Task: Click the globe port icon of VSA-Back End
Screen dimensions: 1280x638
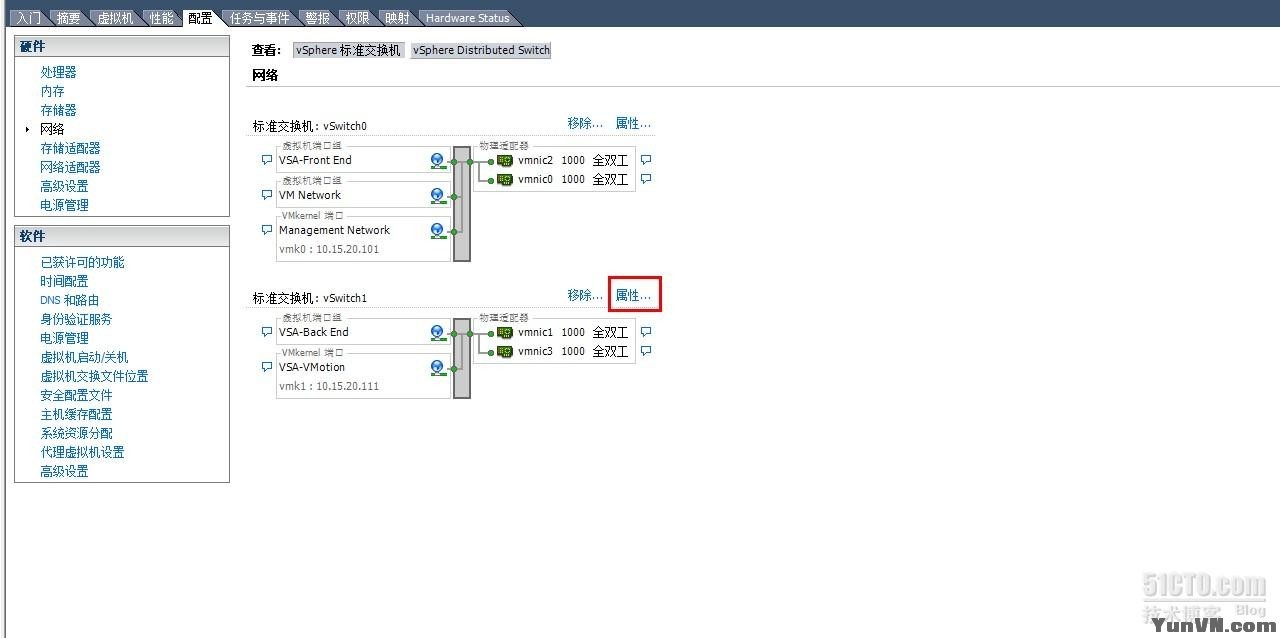Action: click(x=437, y=332)
